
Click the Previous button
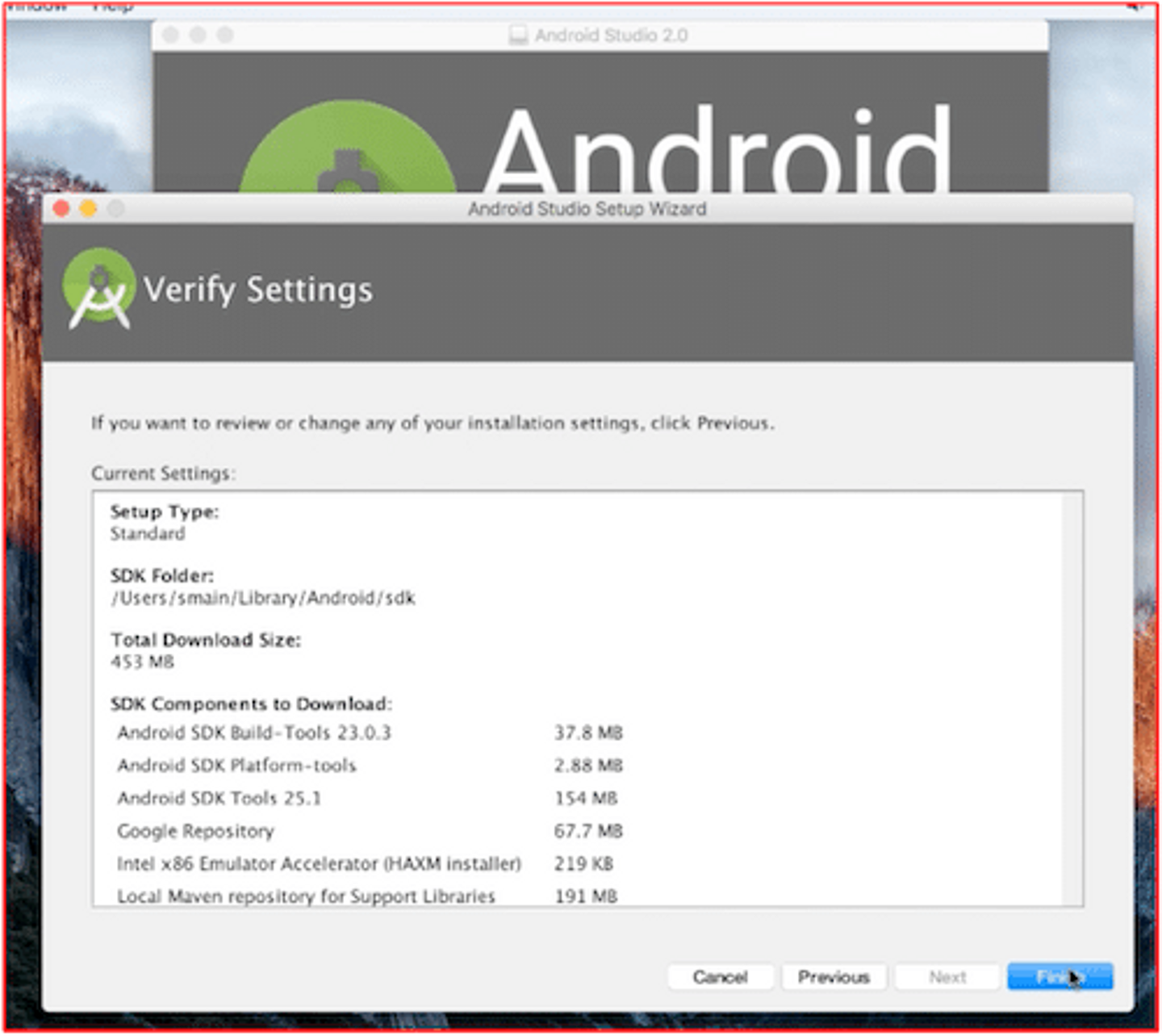pos(834,977)
